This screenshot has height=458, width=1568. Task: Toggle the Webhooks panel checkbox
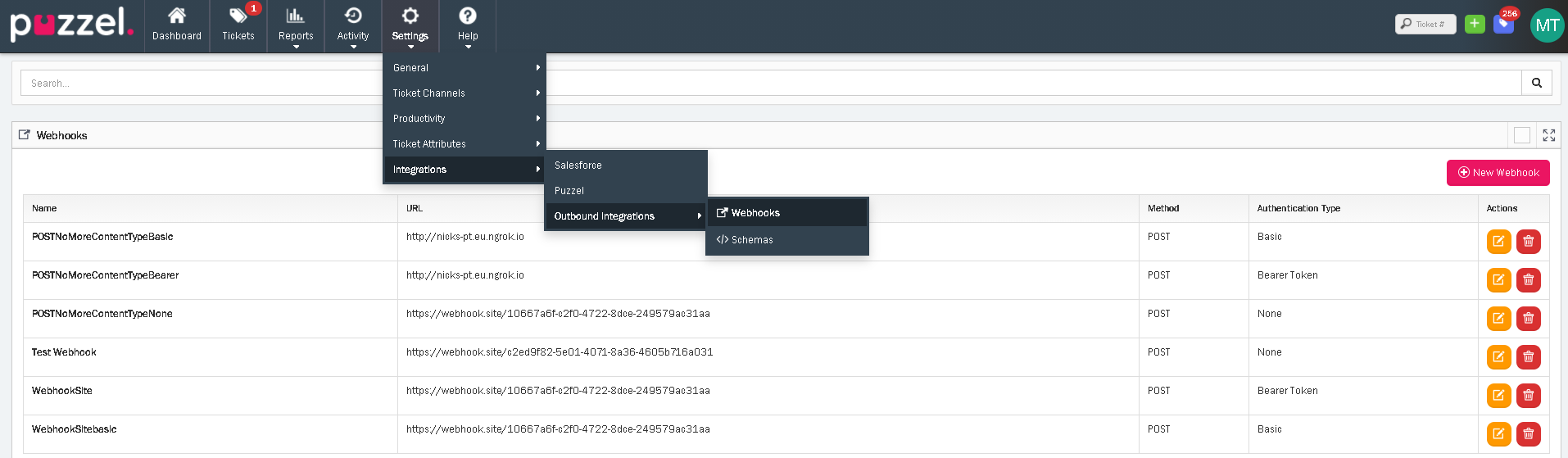[x=1521, y=135]
